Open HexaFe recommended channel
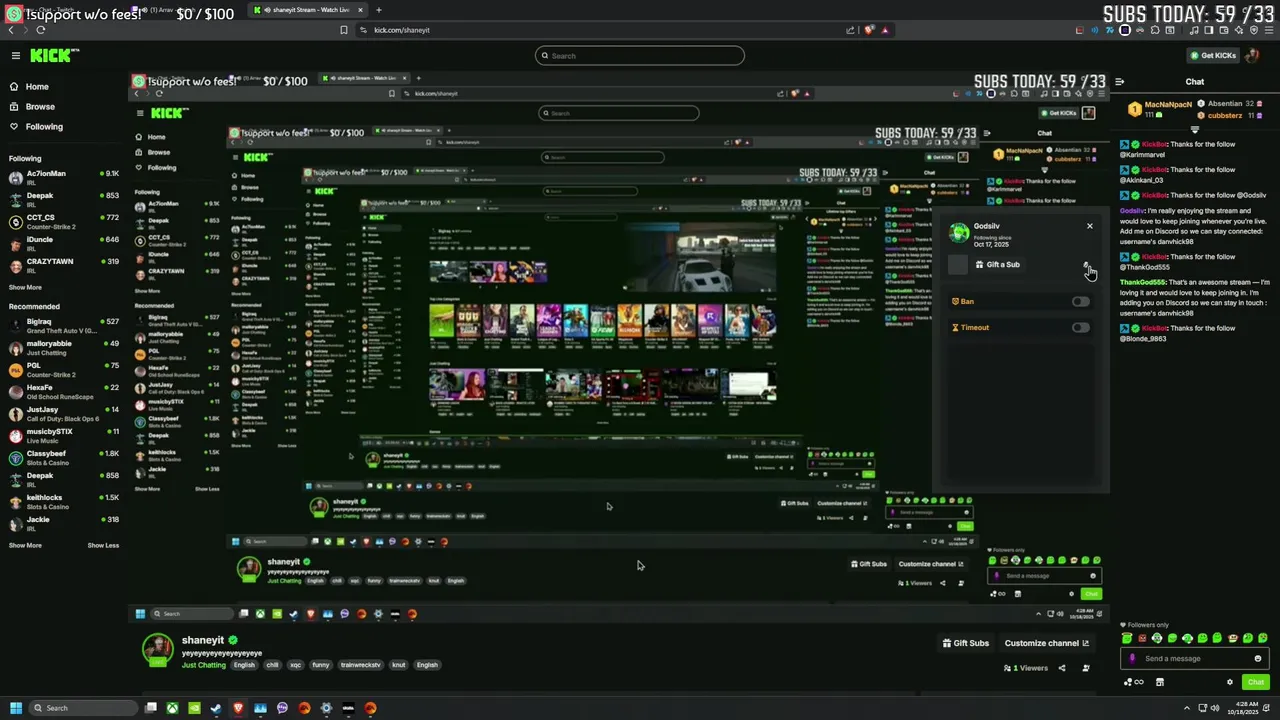Viewport: 1280px width, 720px height. [62, 392]
